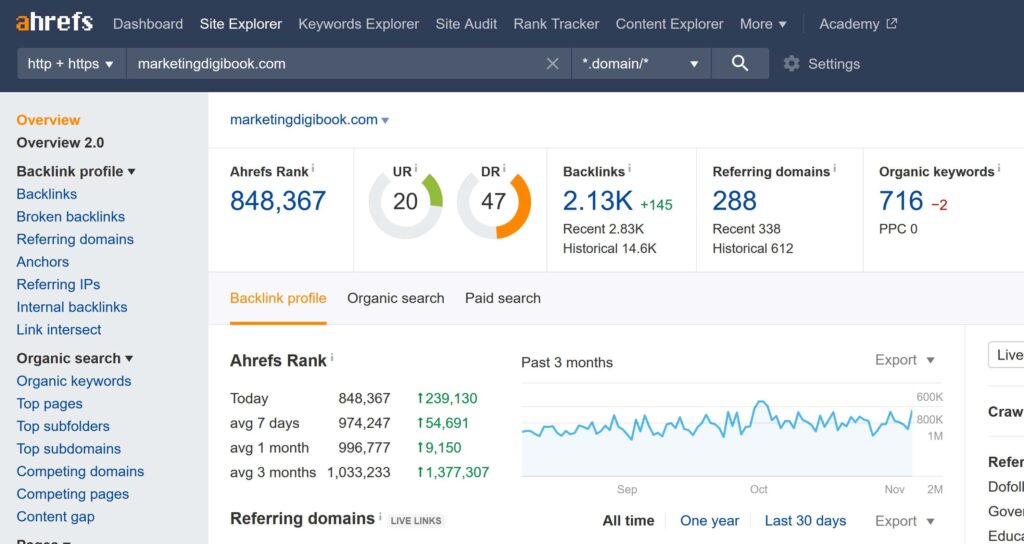
Task: Go to Dashboard in top navigation
Action: (x=148, y=24)
